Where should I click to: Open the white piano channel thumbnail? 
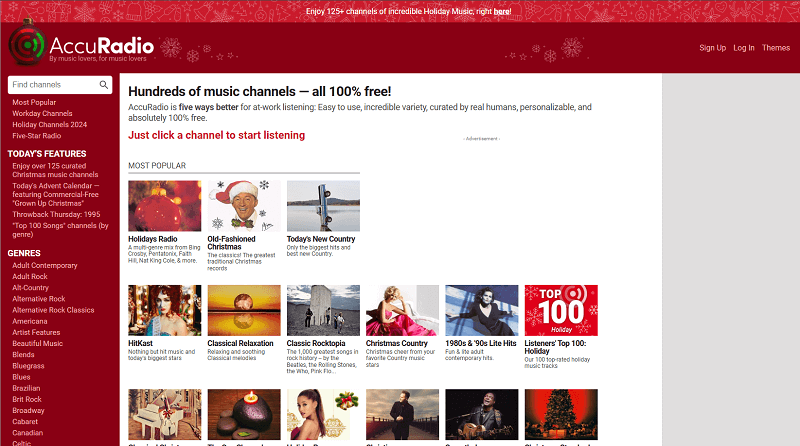click(165, 414)
